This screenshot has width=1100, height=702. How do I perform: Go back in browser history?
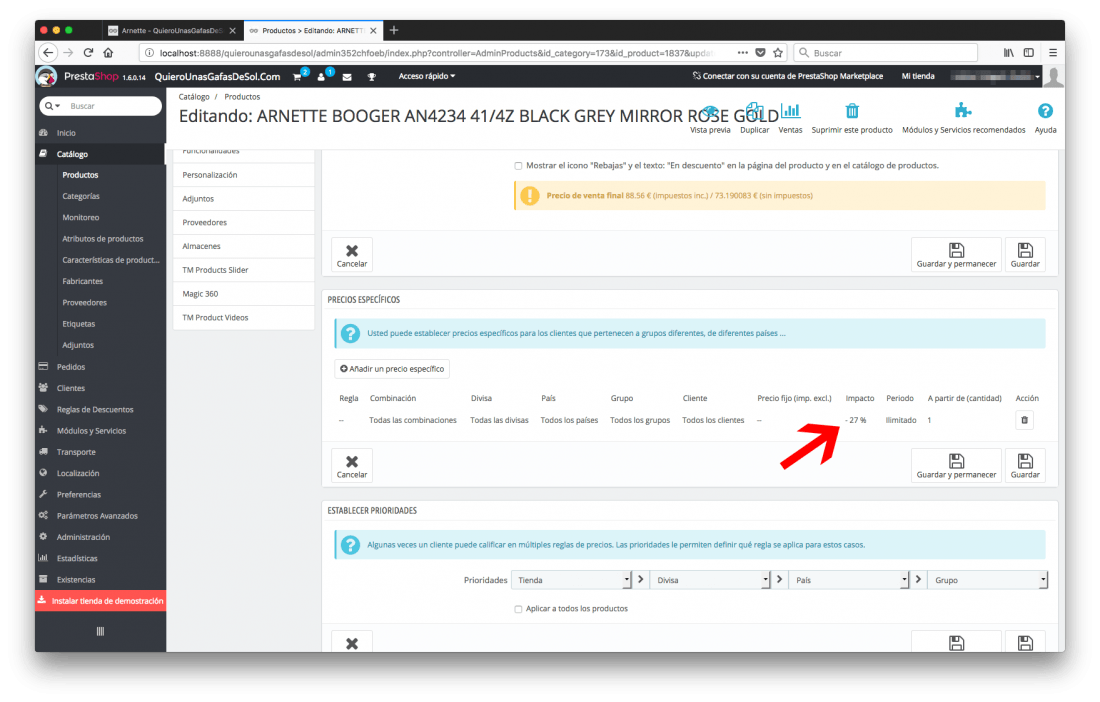coord(48,53)
